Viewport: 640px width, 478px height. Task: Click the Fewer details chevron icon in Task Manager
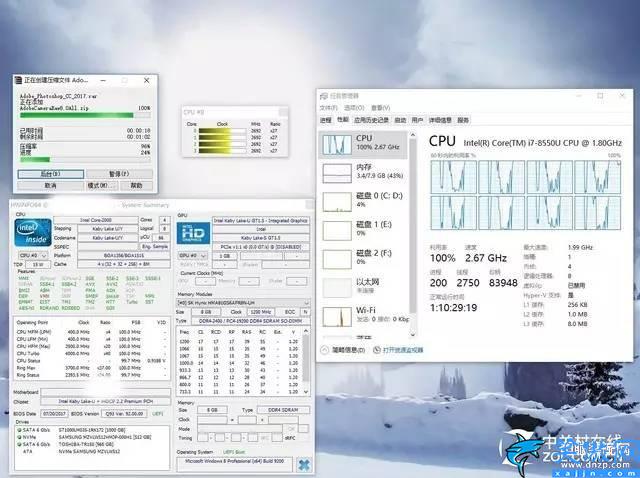coord(324,350)
